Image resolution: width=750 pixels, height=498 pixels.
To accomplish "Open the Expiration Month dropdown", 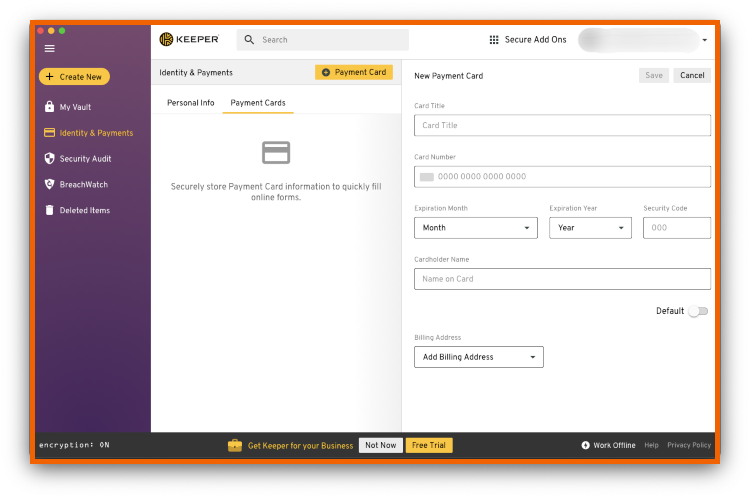I will coord(476,228).
